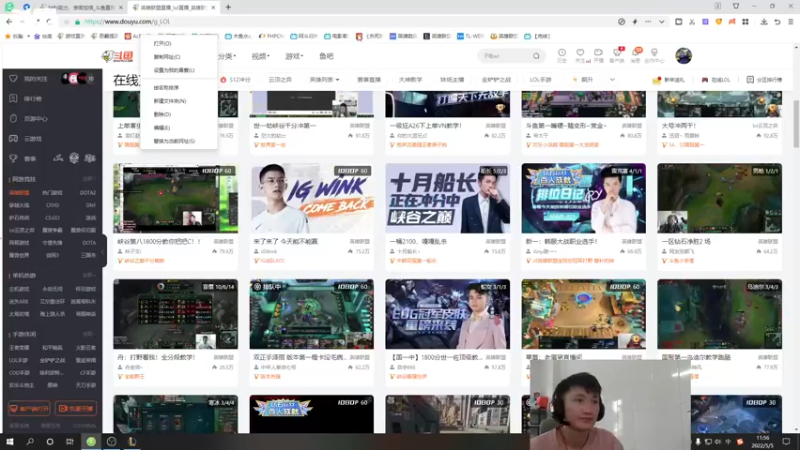
Task: Expand more category tags chevron
Action: 612,80
